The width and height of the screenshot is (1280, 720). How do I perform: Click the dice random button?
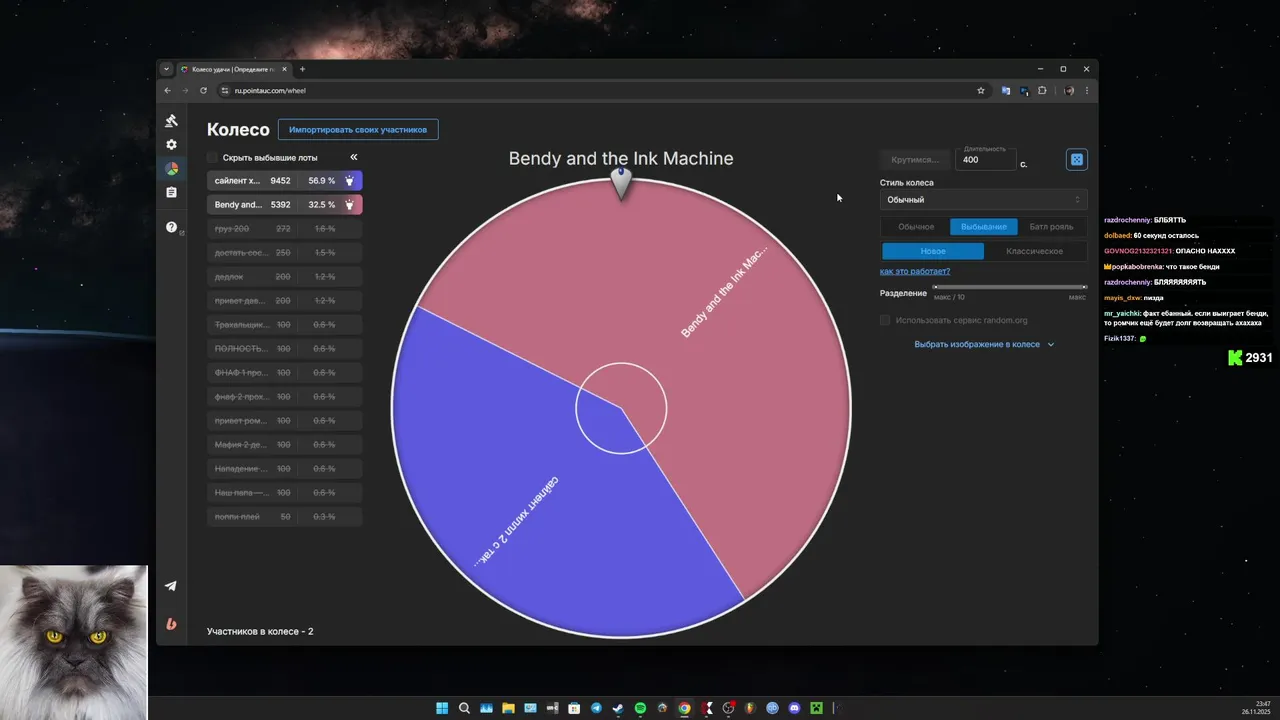pyautogui.click(x=1077, y=159)
